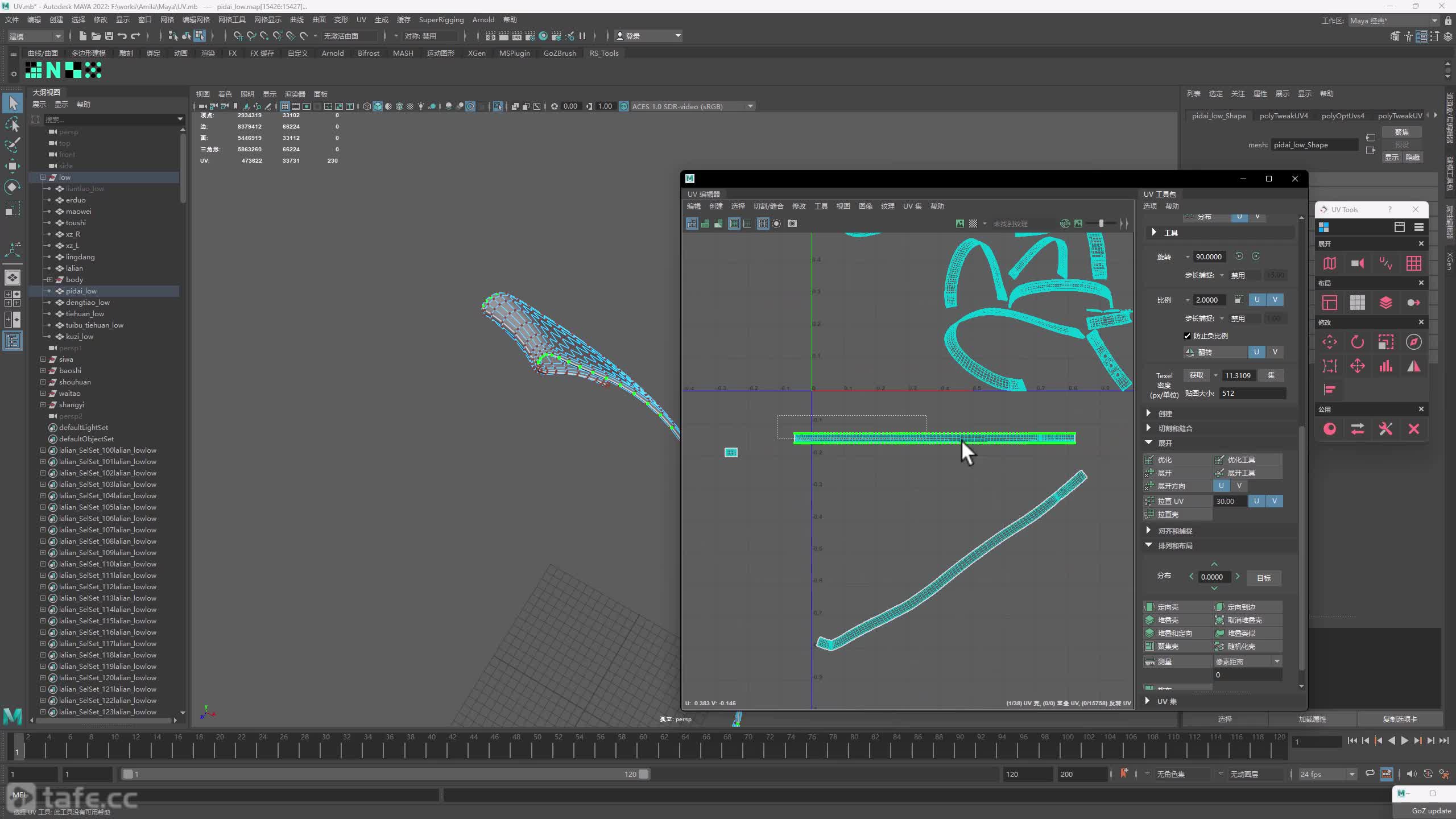Screen dimensions: 1456x819
Task: Collapse the 展开 section in UV toolkit
Action: [x=1148, y=442]
